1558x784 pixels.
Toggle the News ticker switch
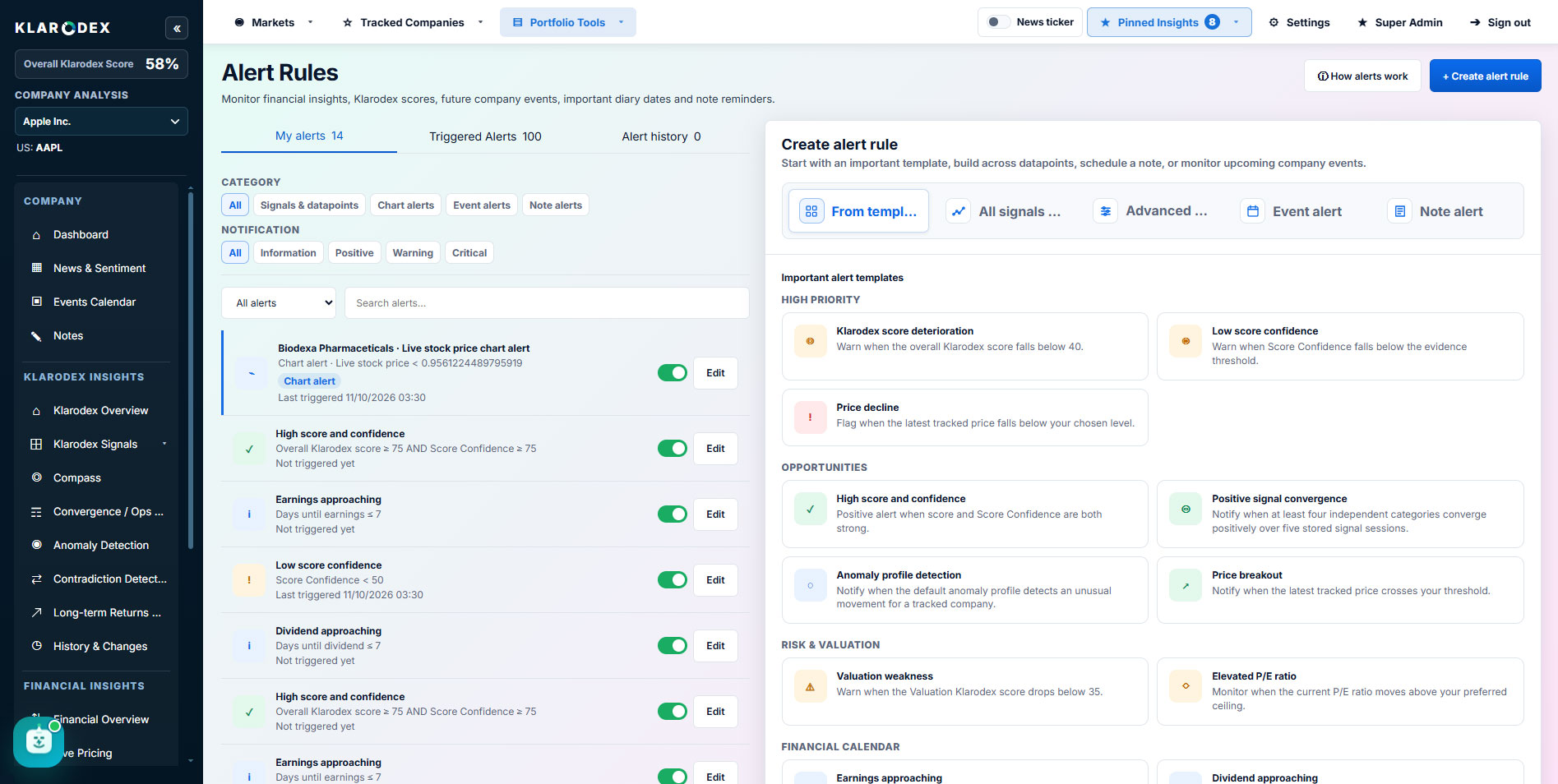pos(998,22)
